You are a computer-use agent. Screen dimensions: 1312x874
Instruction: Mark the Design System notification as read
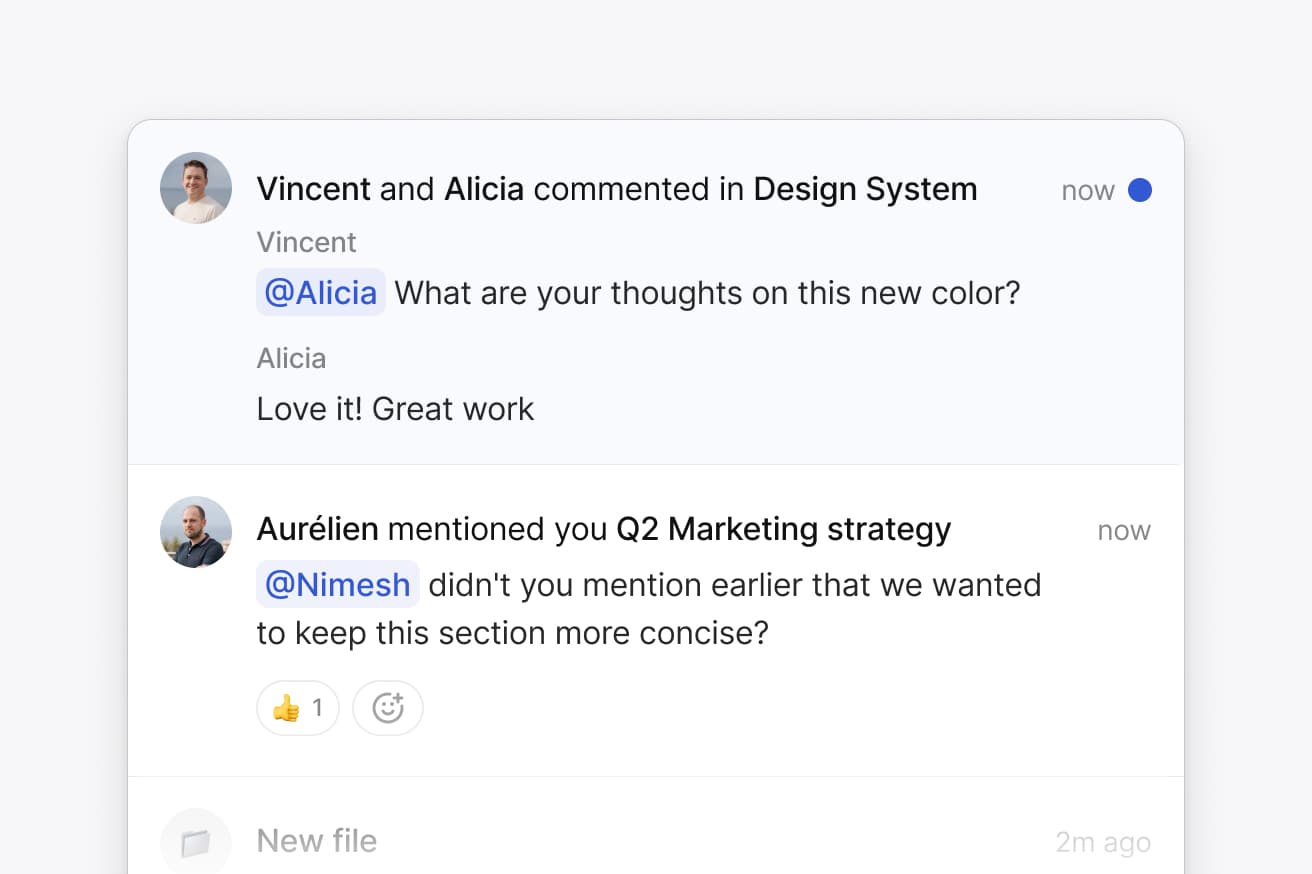(x=1141, y=190)
